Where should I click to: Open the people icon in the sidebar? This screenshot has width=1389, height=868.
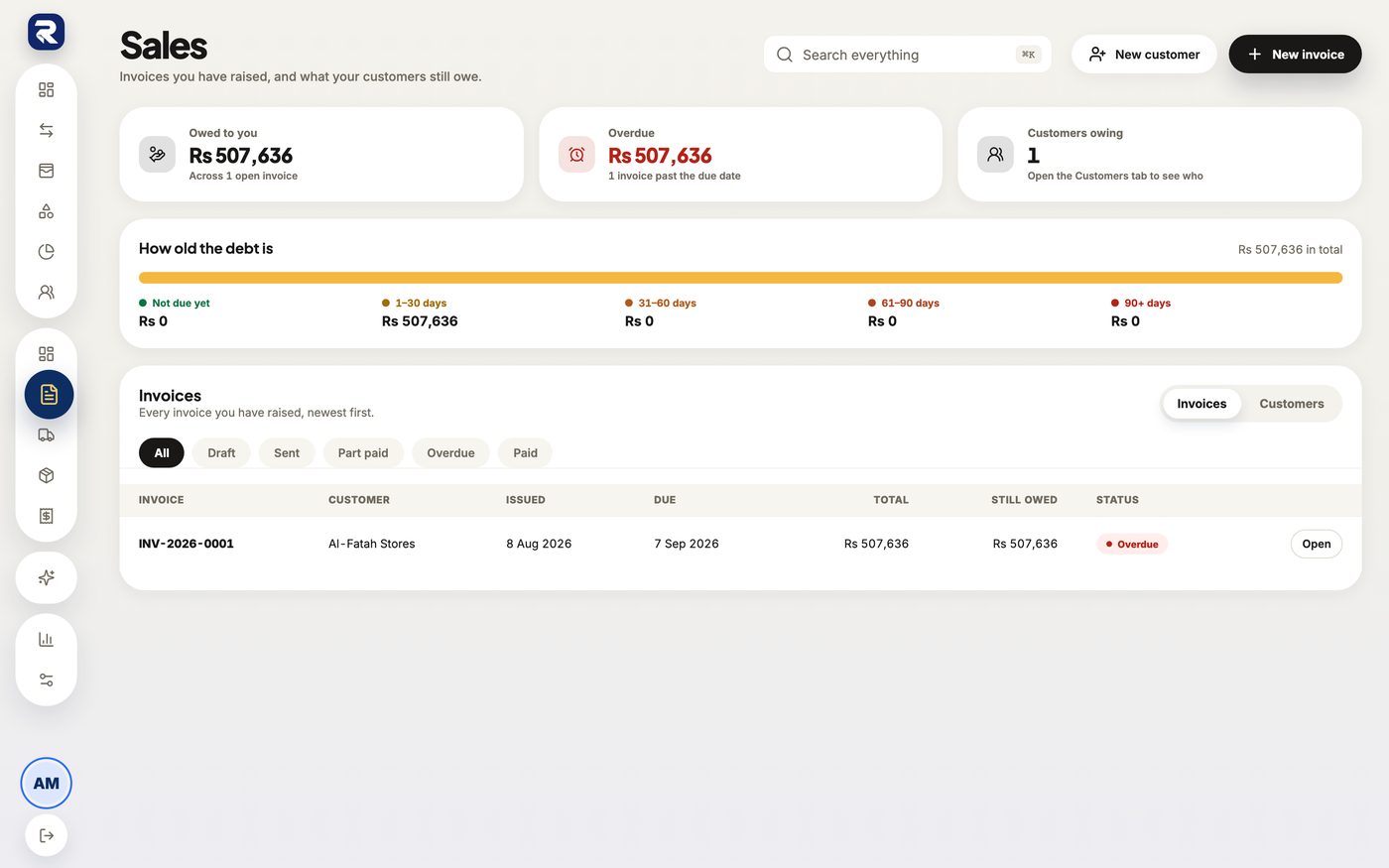click(46, 293)
